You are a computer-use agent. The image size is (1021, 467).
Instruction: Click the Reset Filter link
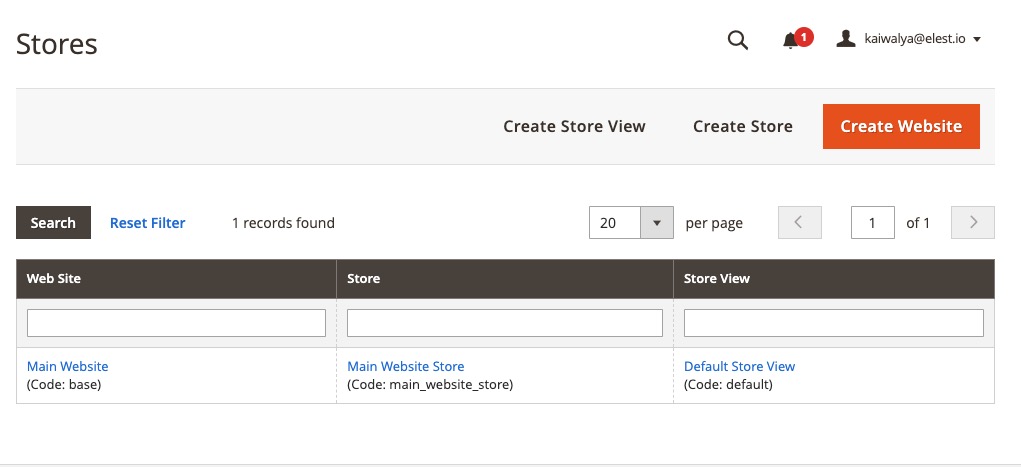(148, 223)
